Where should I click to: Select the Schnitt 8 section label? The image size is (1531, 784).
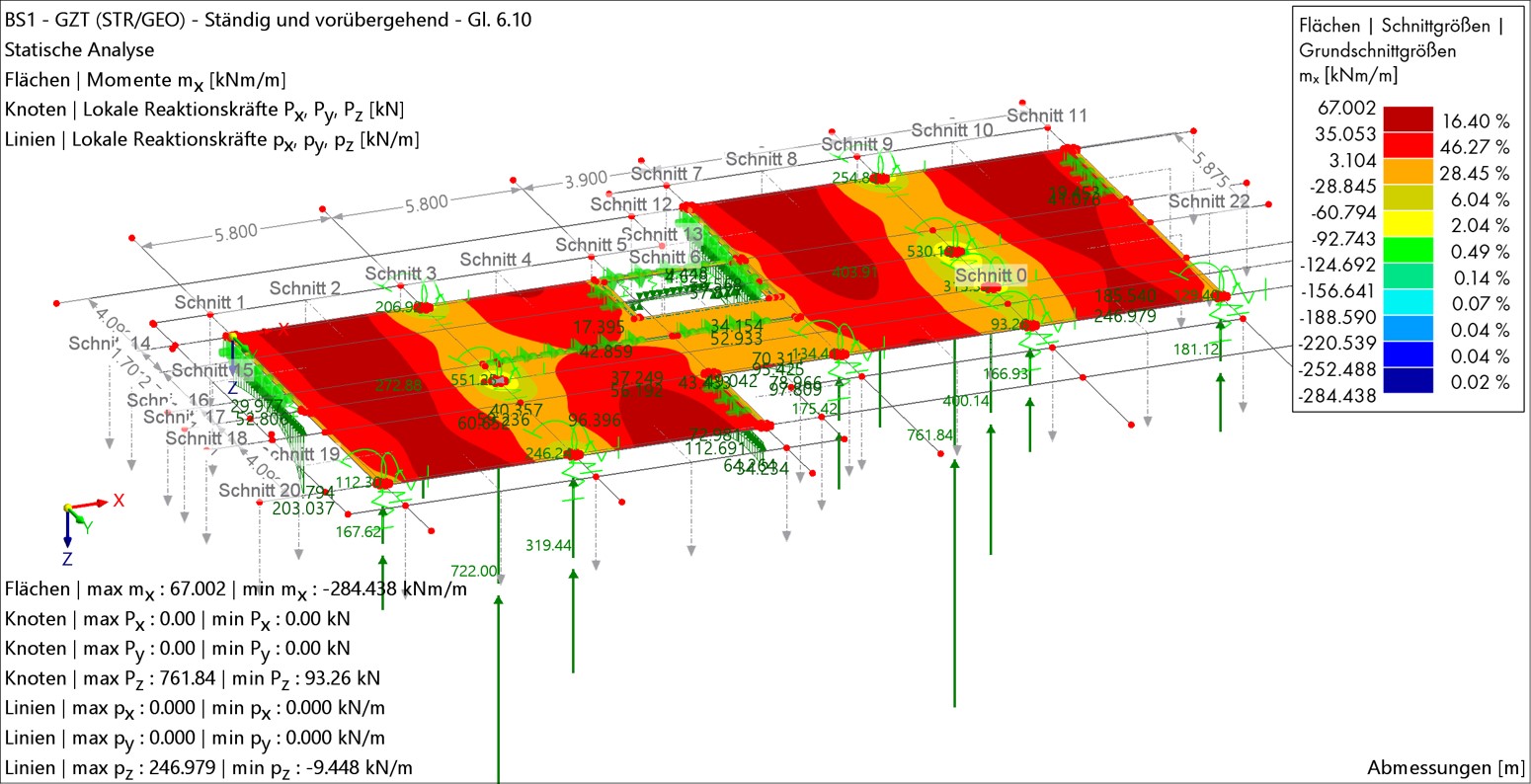pos(761,159)
